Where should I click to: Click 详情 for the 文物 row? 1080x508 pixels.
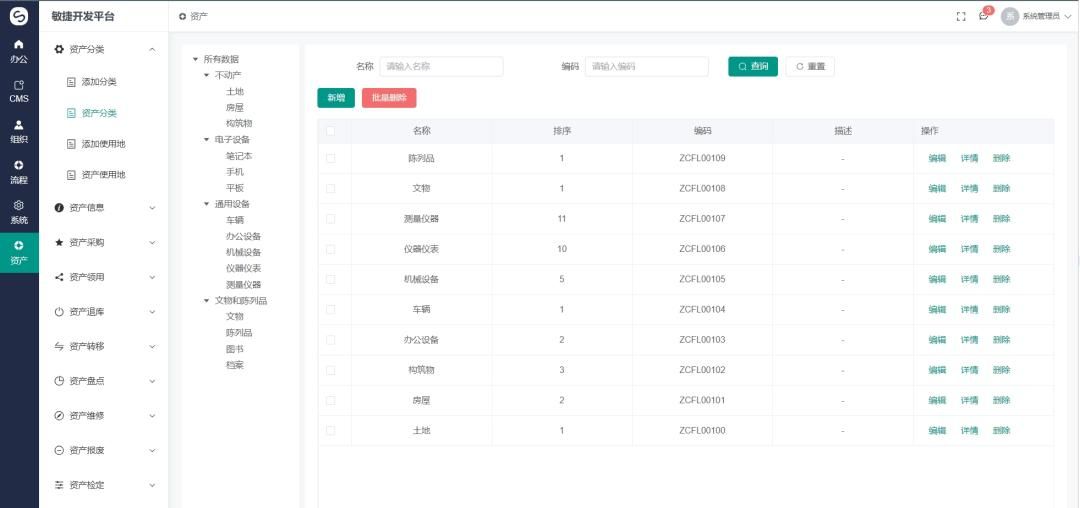pyautogui.click(x=970, y=189)
